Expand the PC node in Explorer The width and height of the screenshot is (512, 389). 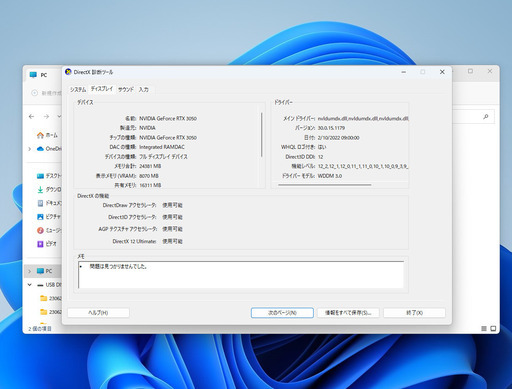pos(30,271)
